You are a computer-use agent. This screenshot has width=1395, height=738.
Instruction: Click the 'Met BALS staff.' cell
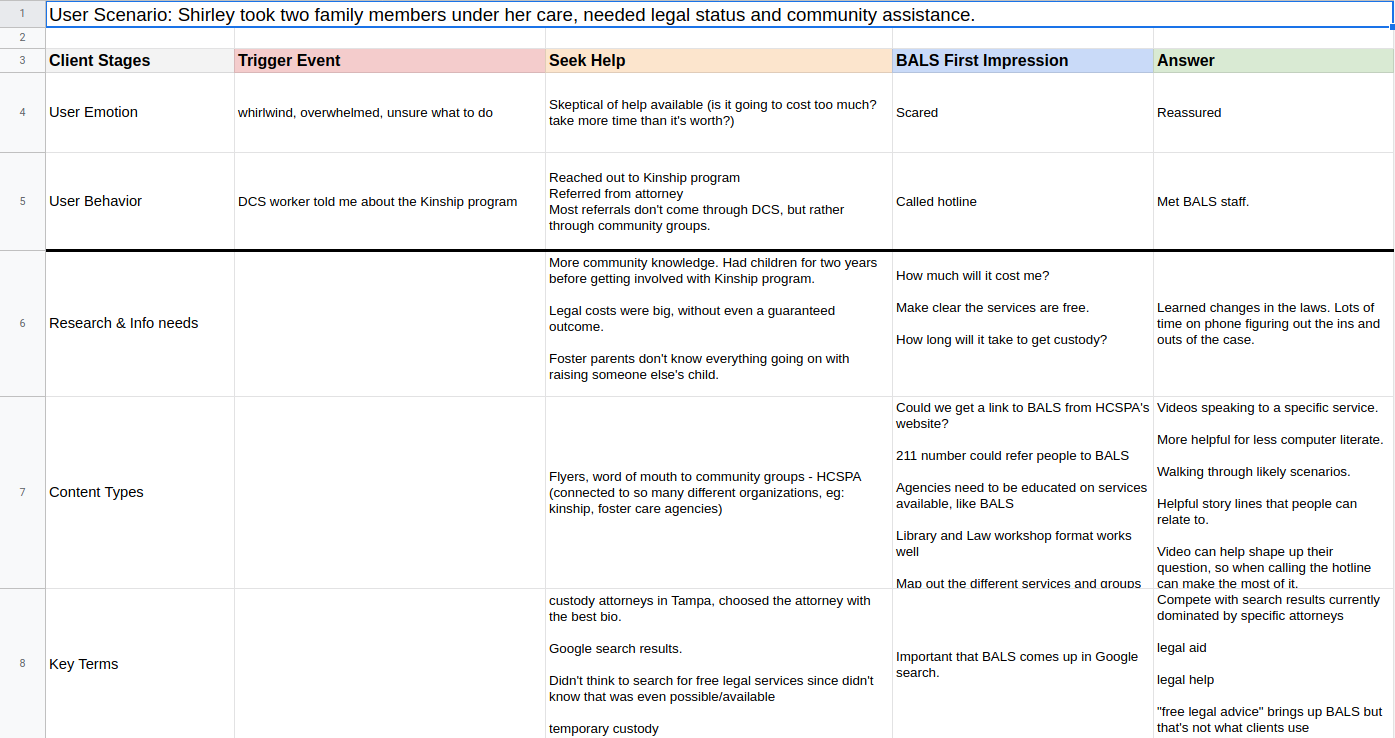tap(1273, 201)
